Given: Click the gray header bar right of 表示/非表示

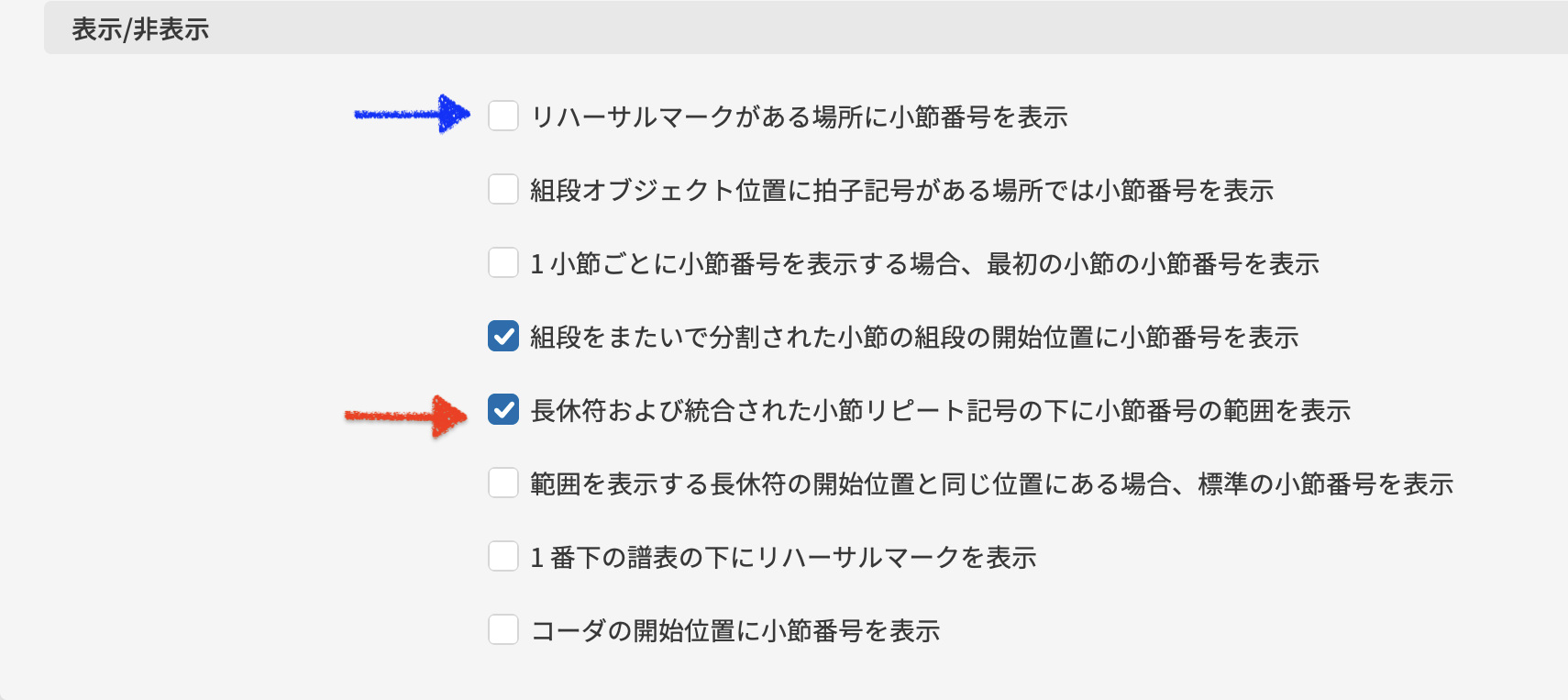Looking at the screenshot, I should pyautogui.click(x=880, y=29).
